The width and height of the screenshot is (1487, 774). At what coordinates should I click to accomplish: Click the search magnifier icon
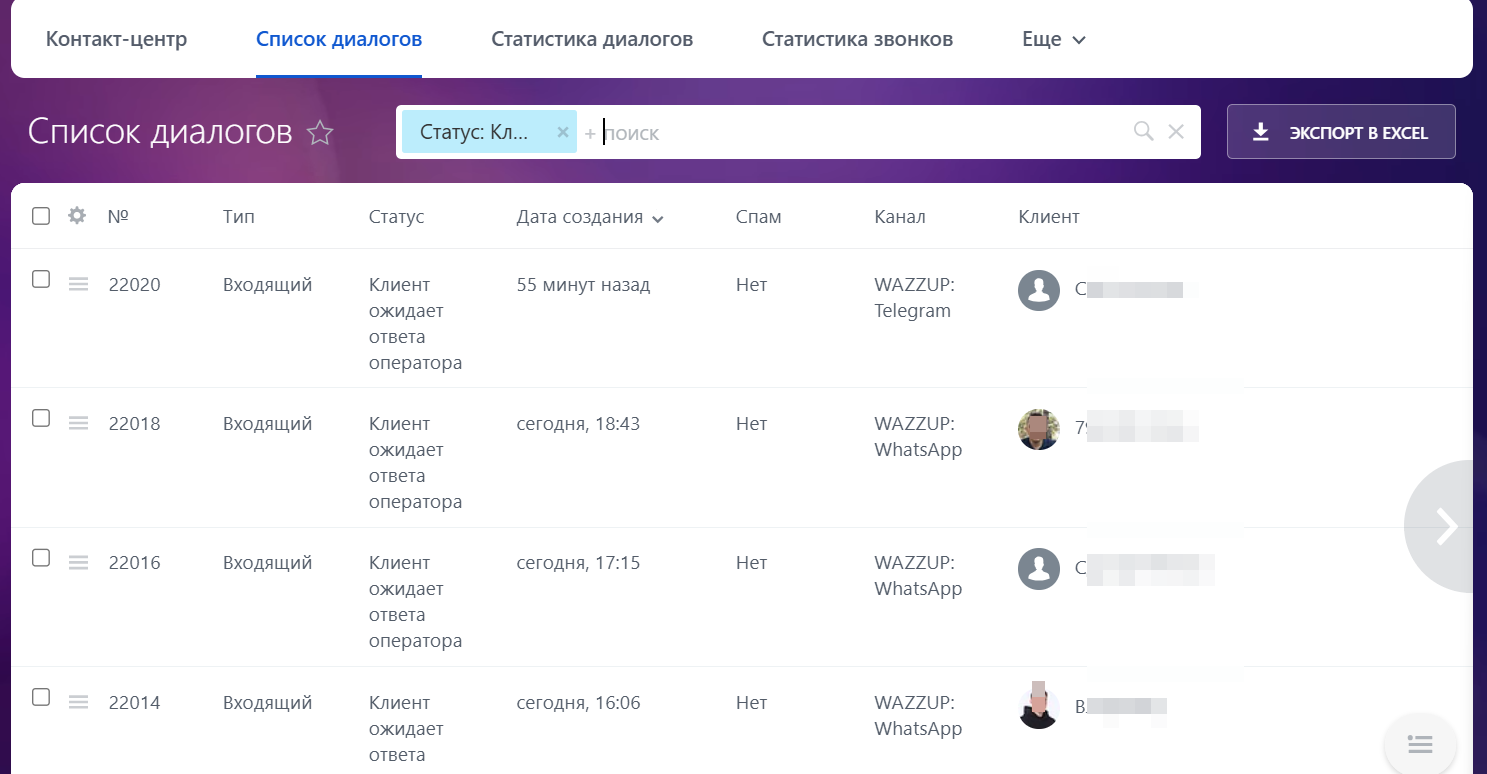point(1143,132)
